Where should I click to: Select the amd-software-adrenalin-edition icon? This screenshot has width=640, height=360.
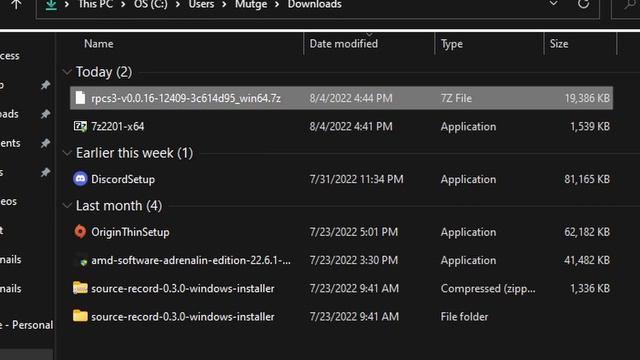83,262
